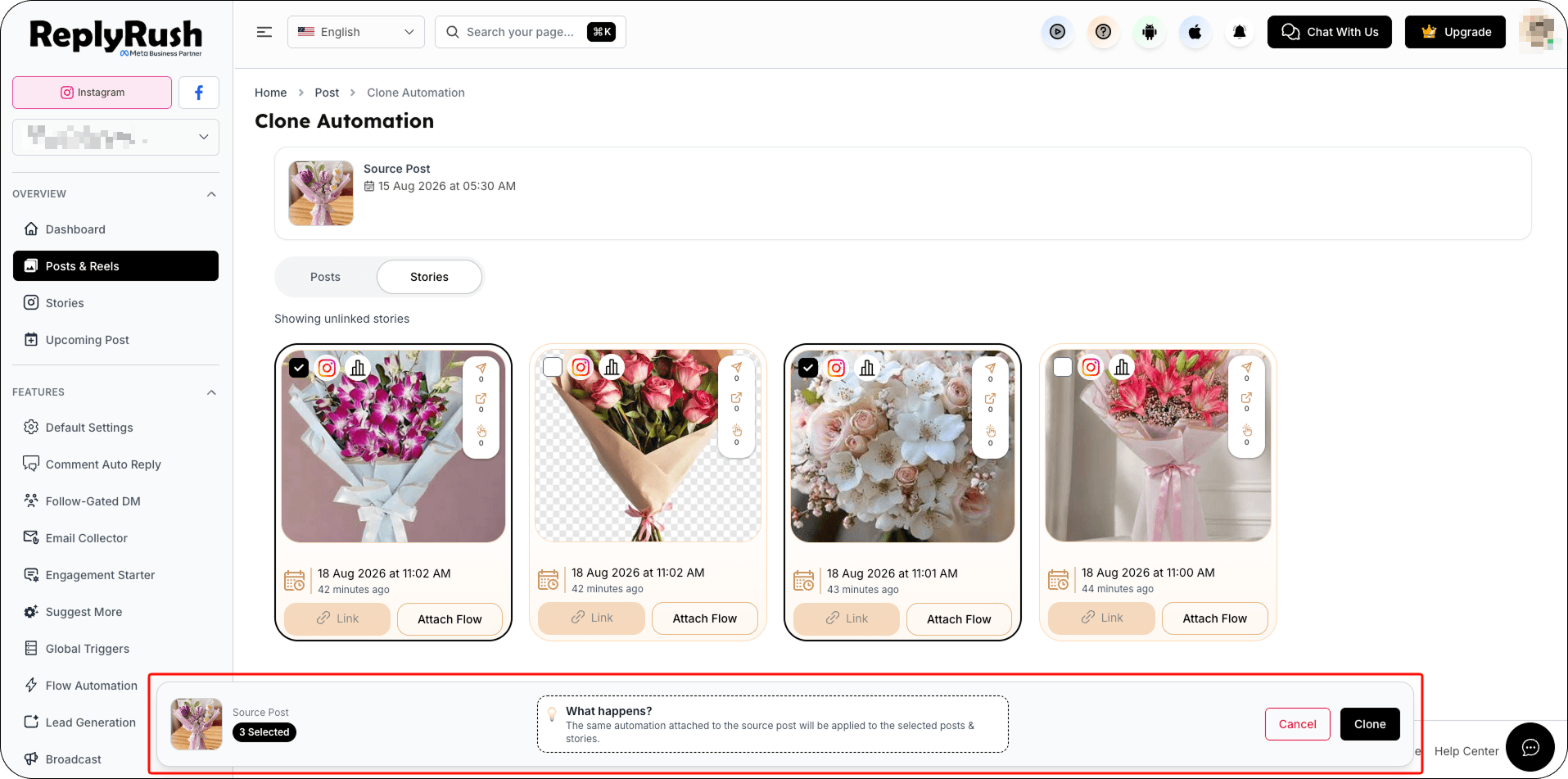Focus the Search your page field
This screenshot has height=779, width=1568.
(531, 32)
